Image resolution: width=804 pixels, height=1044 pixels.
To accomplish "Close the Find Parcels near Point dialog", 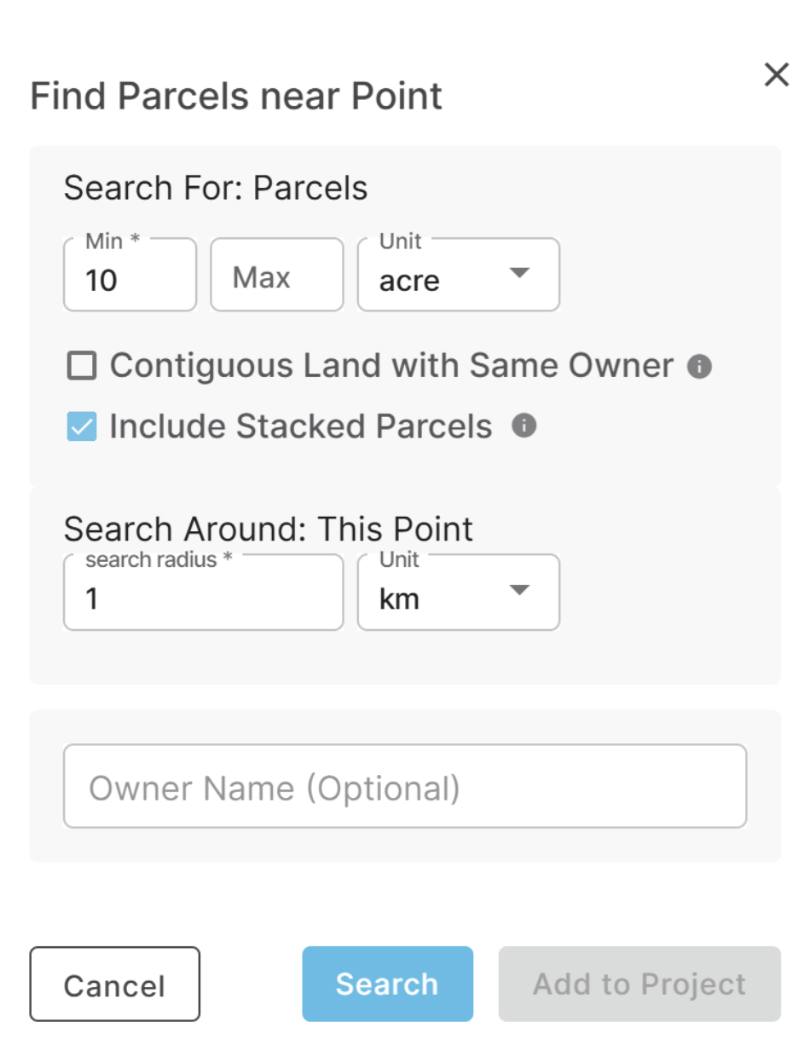I will coord(776,75).
